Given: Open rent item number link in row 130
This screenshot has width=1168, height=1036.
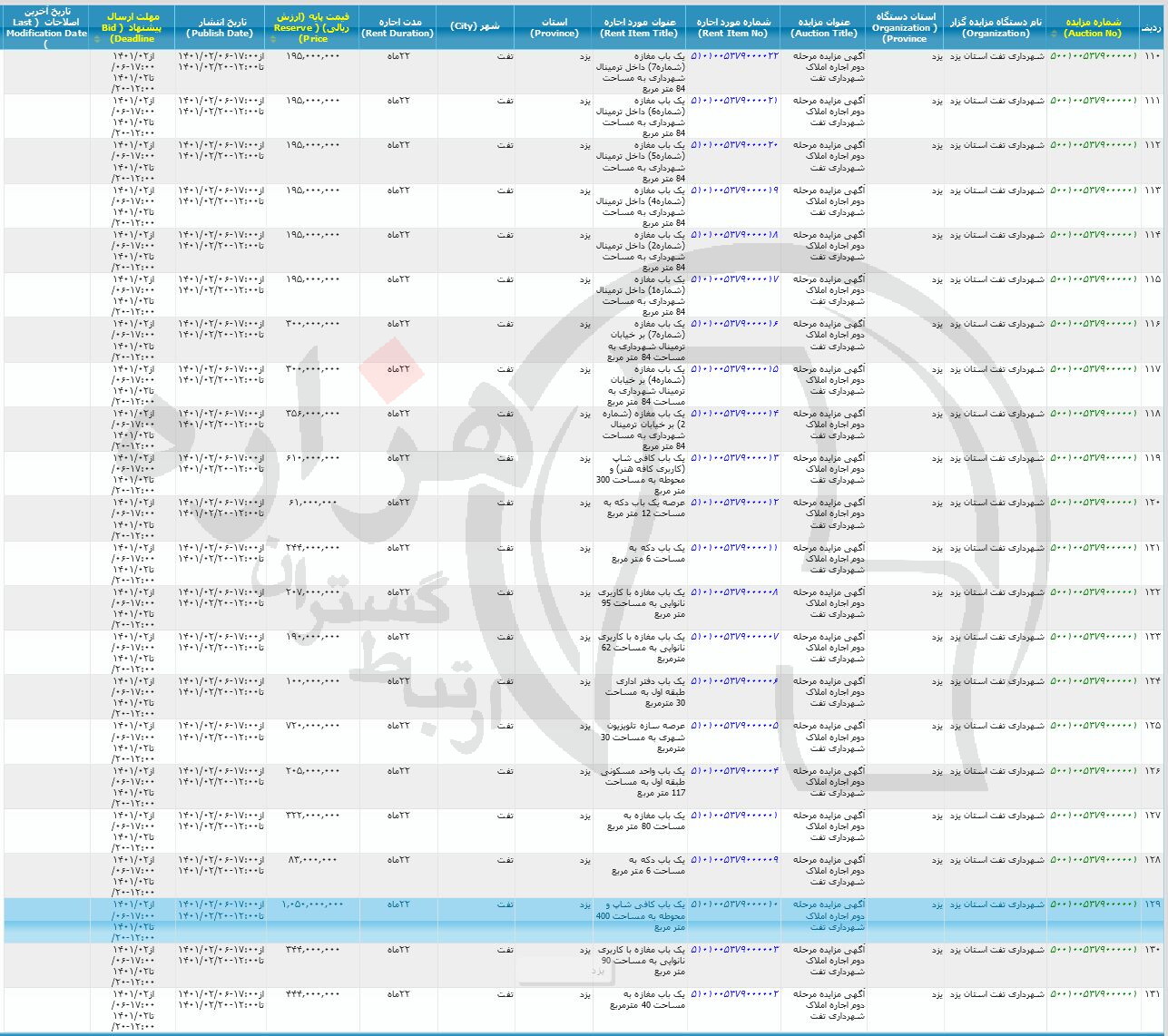Looking at the screenshot, I should point(735,950).
